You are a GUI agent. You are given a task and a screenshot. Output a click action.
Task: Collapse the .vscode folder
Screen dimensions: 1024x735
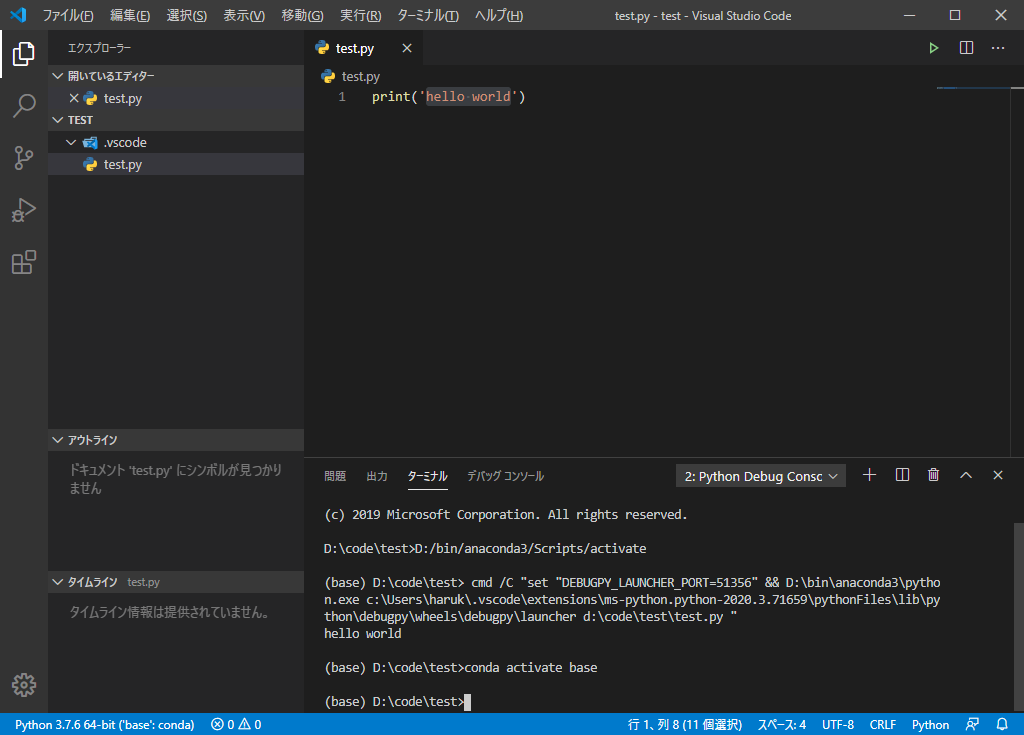71,142
